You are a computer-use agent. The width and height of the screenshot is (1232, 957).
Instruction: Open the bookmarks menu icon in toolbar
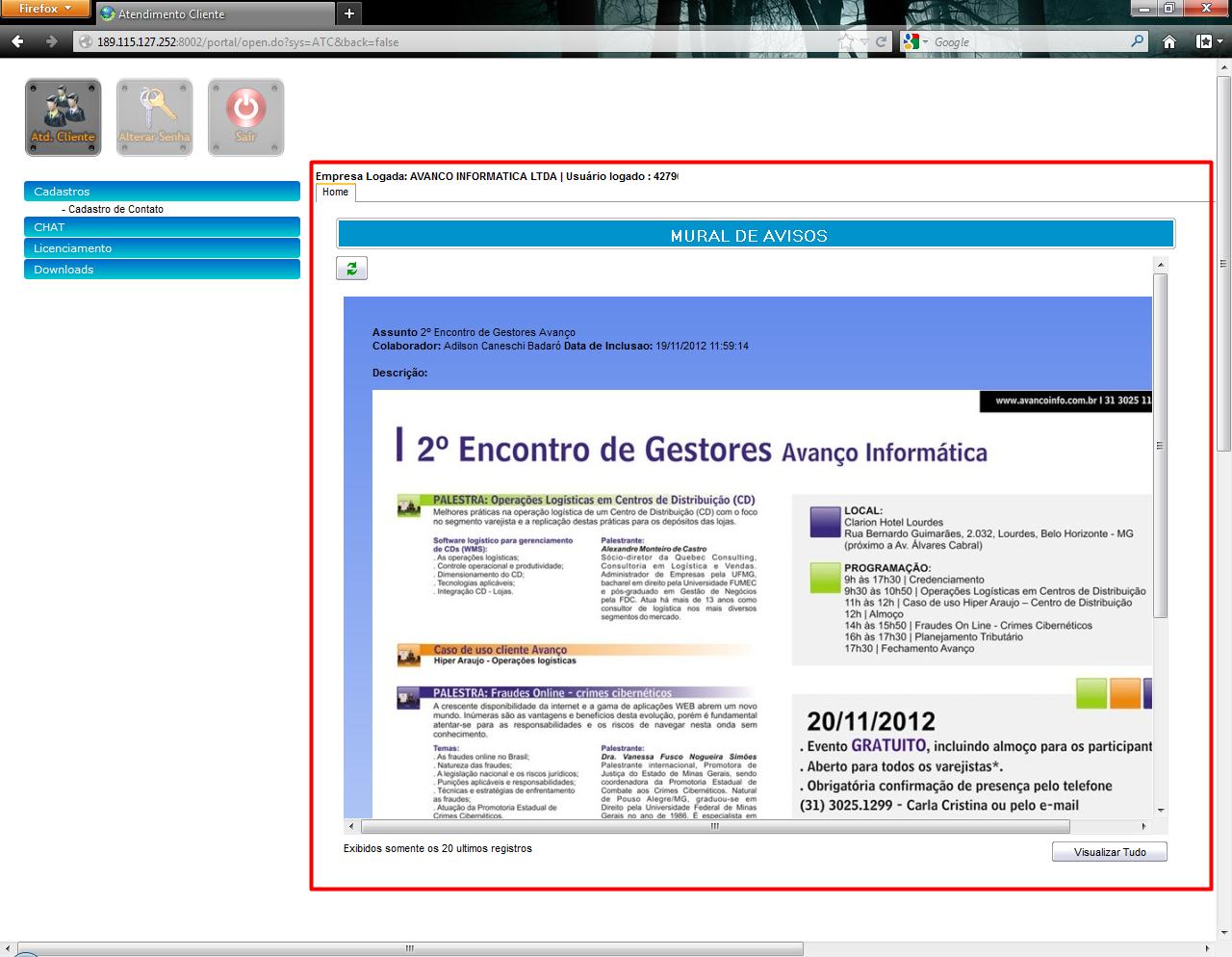[x=1207, y=41]
